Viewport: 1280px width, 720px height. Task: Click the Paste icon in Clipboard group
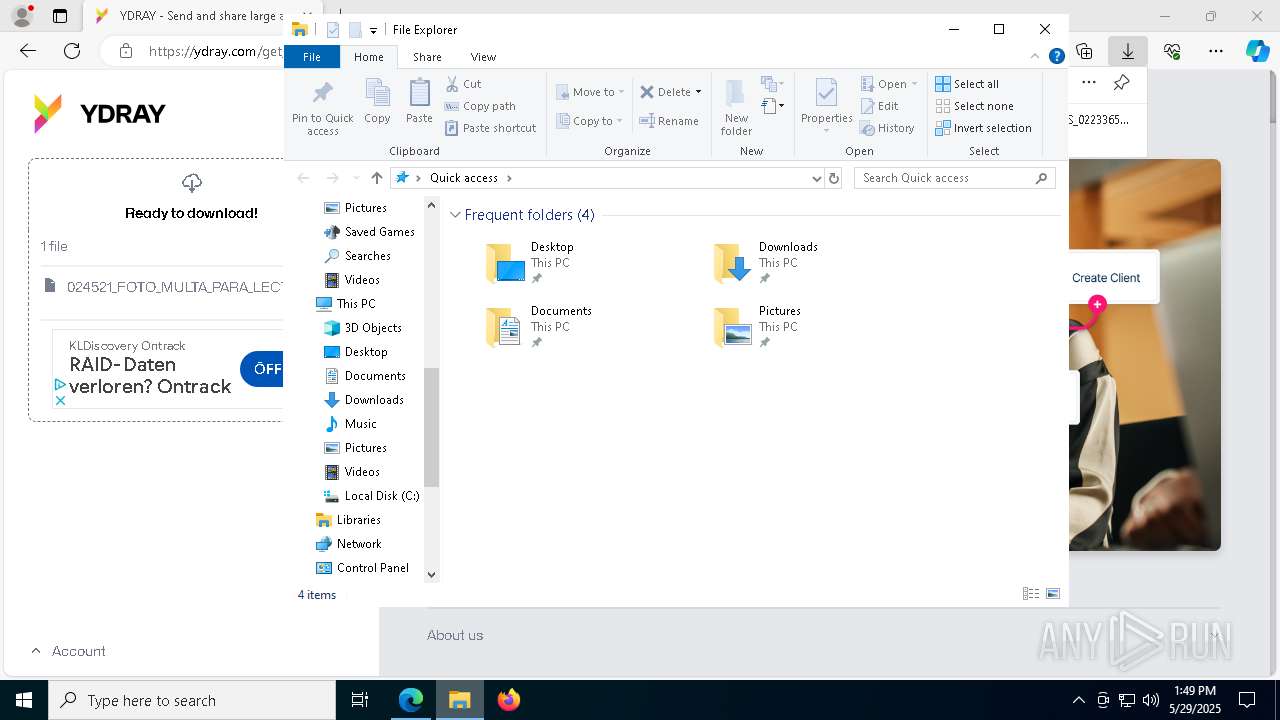(x=419, y=102)
